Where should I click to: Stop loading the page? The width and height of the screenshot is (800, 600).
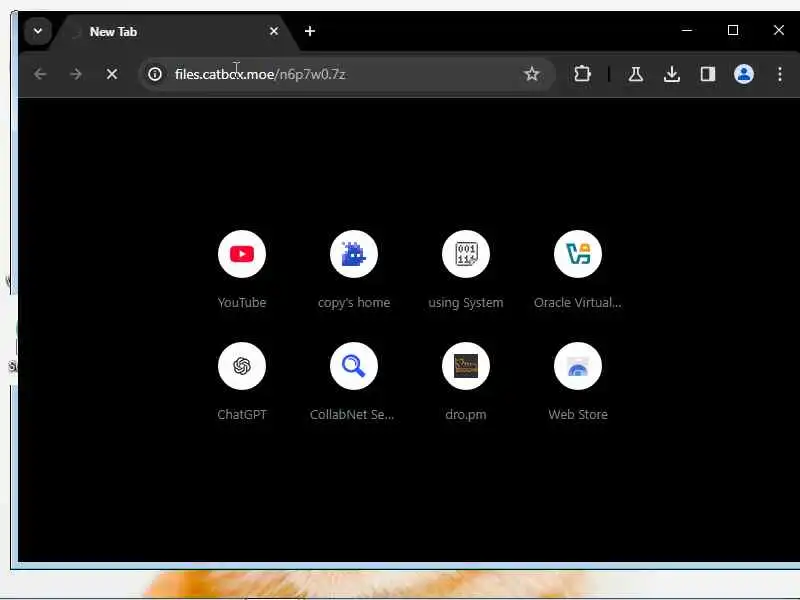[112, 74]
